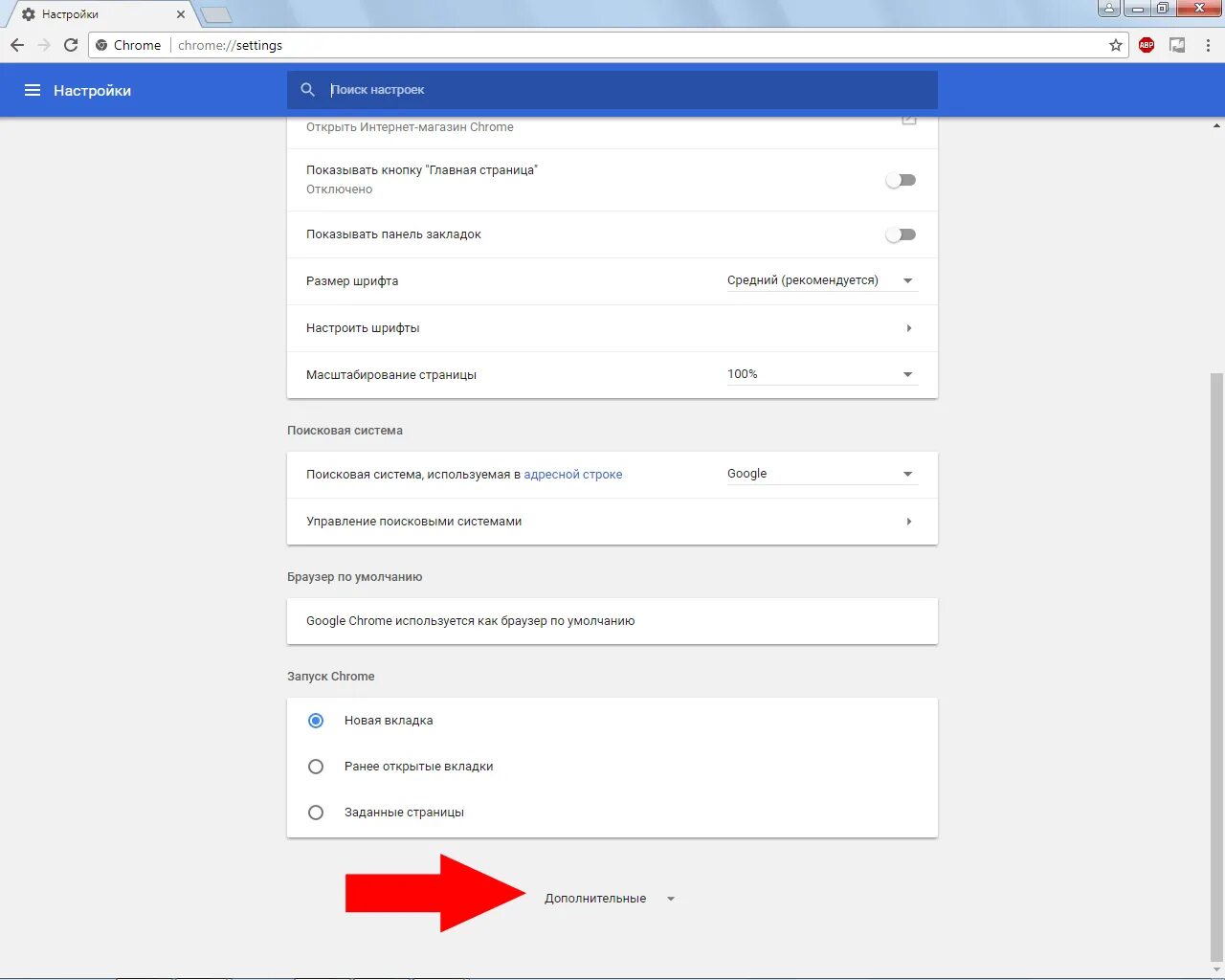
Task: Expand Настроить шрифты section
Action: [x=612, y=328]
